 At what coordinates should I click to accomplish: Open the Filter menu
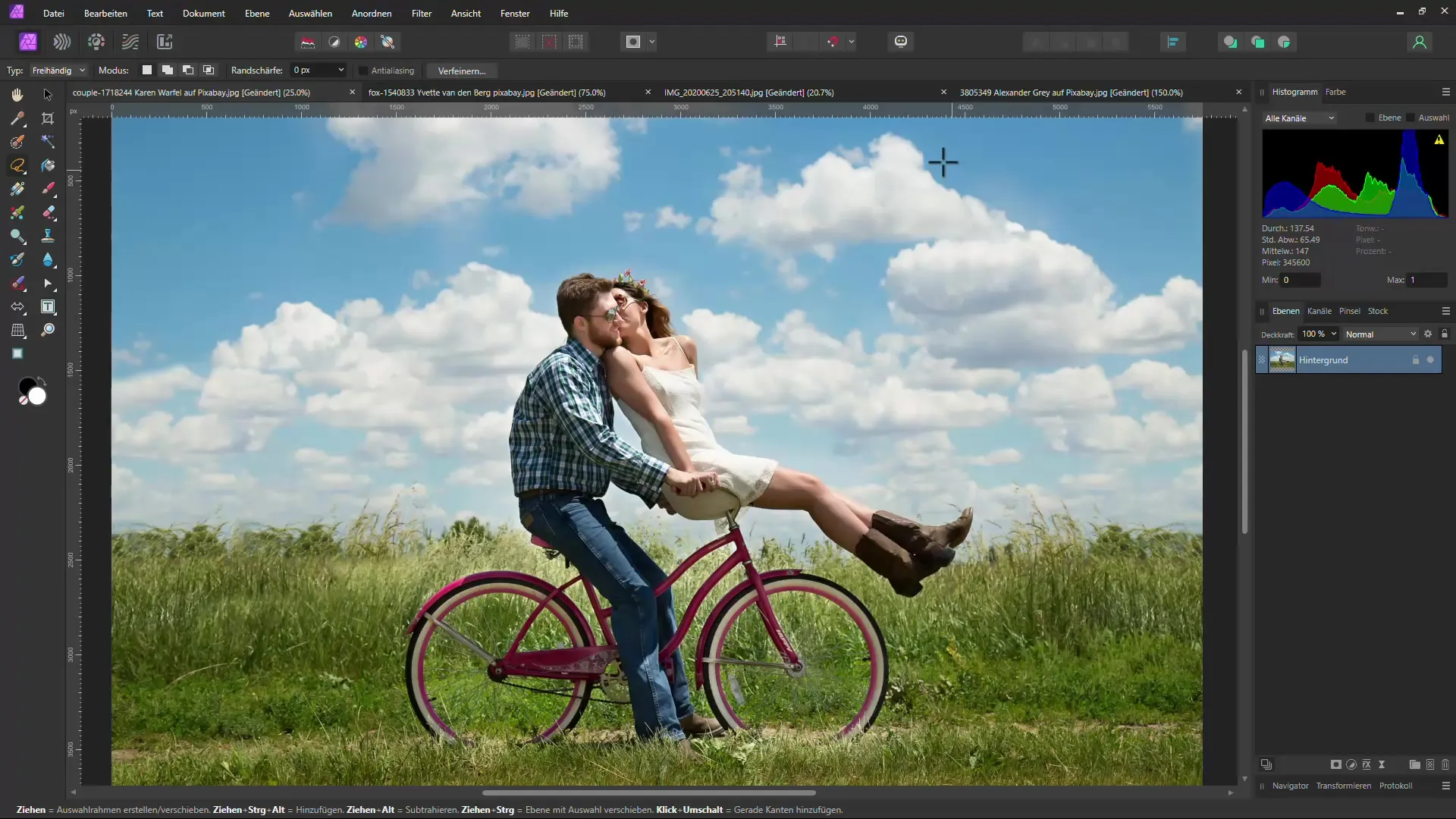coord(422,14)
